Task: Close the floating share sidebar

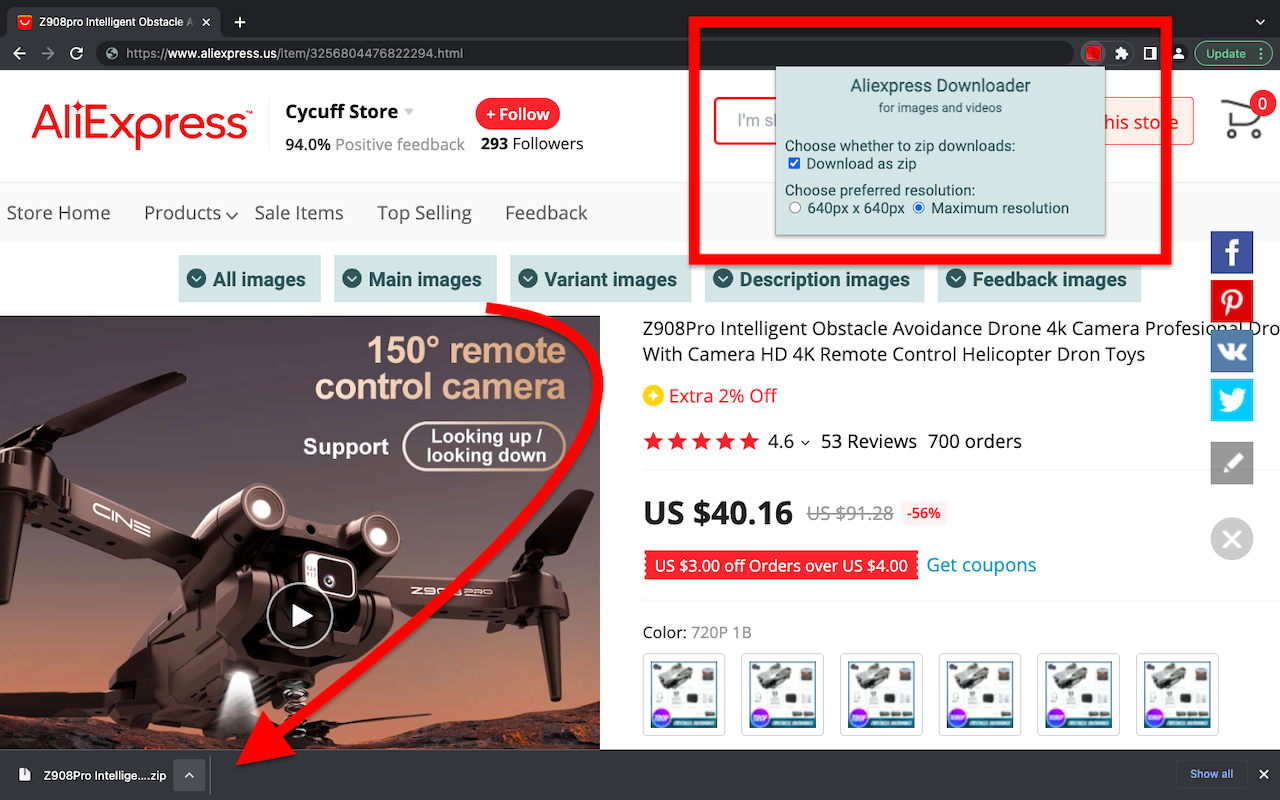Action: point(1232,539)
